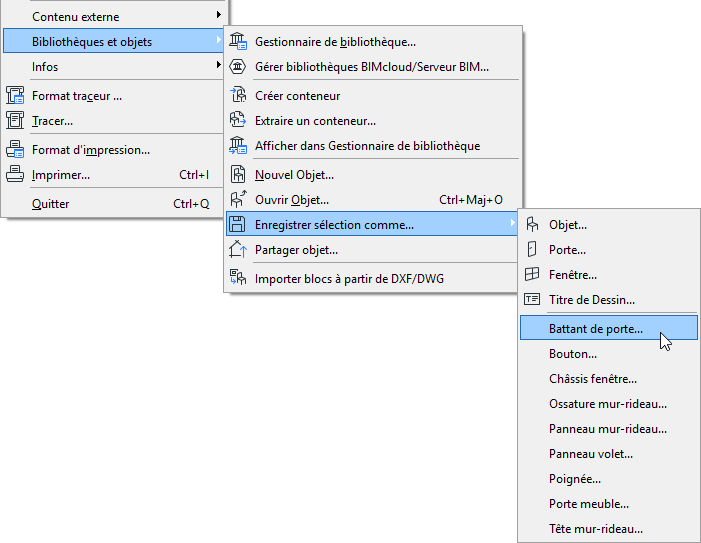Expand Enregistrer sélection comme submenu arrow
Image resolution: width=701 pixels, height=543 pixels.
[512, 225]
